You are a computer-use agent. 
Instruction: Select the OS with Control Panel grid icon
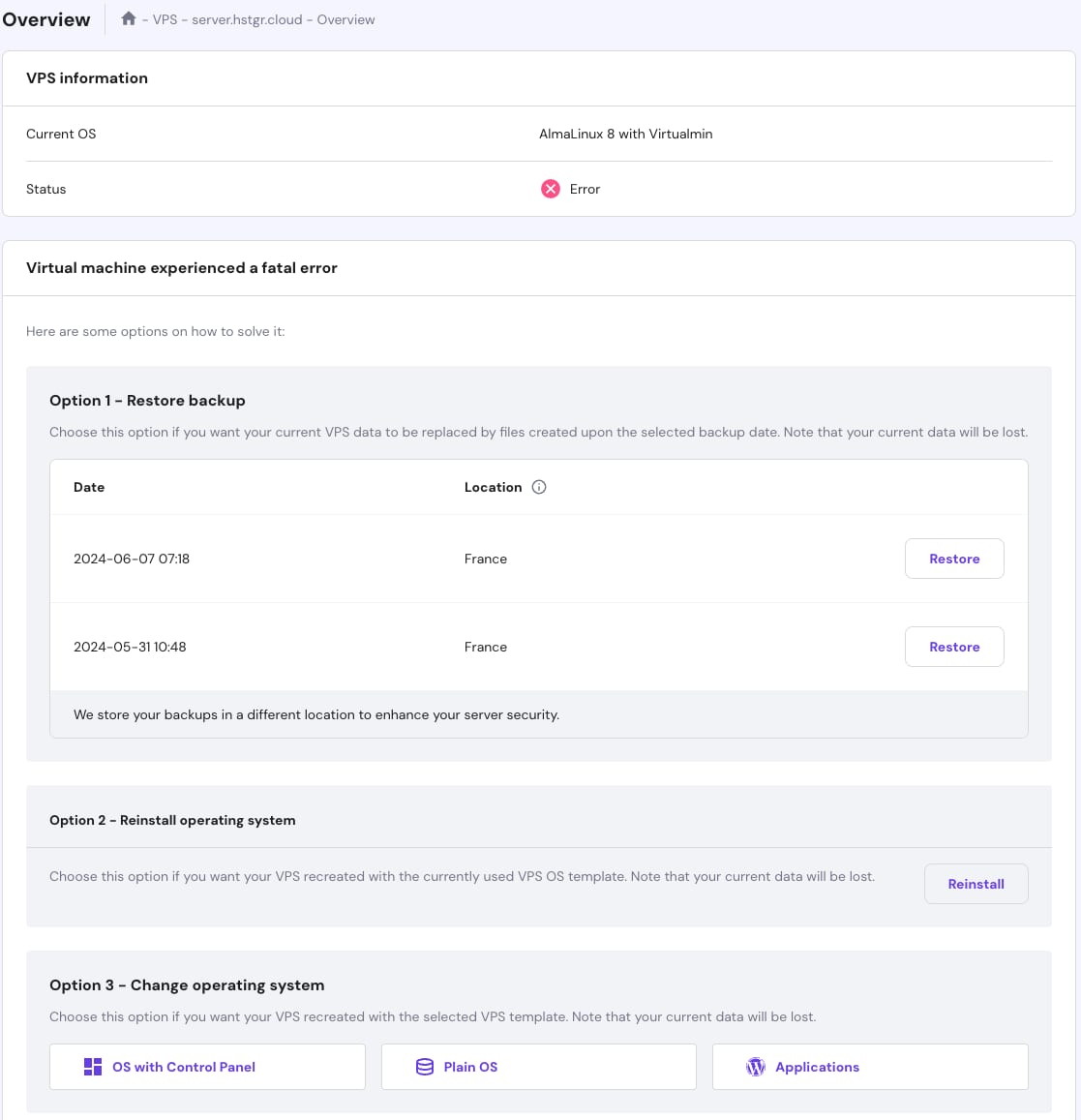pyautogui.click(x=93, y=1067)
